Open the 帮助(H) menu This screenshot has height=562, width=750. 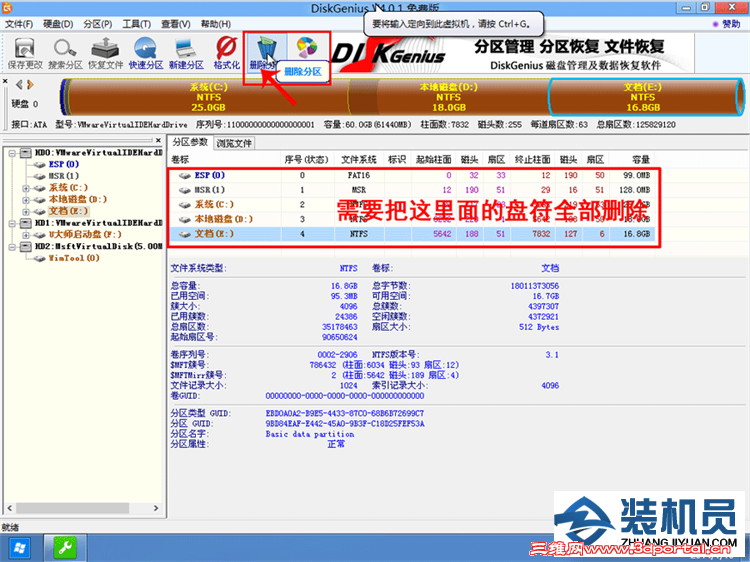(215, 24)
